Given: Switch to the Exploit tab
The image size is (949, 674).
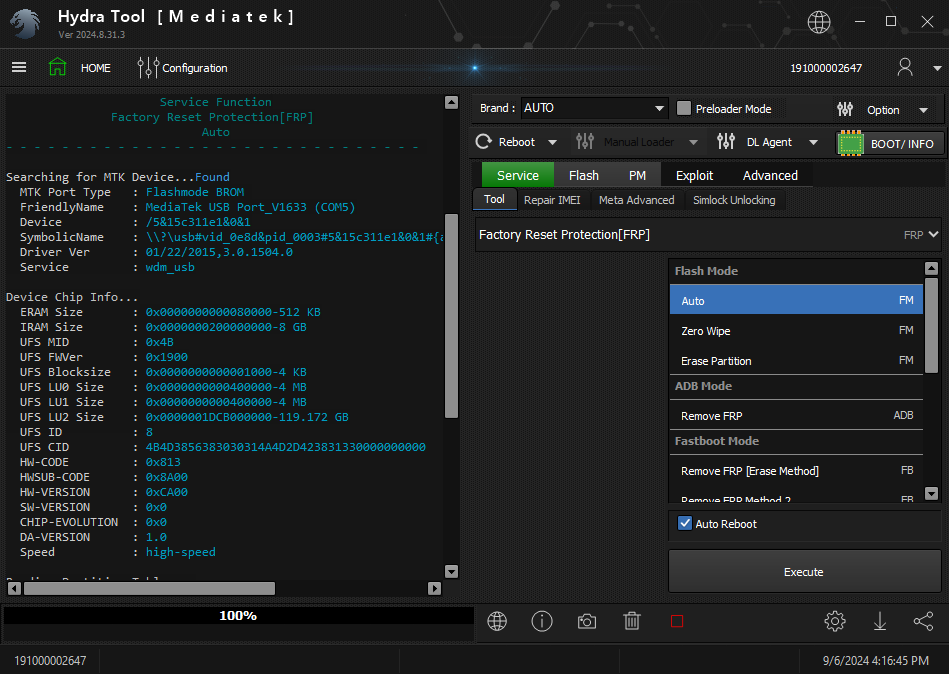Looking at the screenshot, I should (694, 175).
